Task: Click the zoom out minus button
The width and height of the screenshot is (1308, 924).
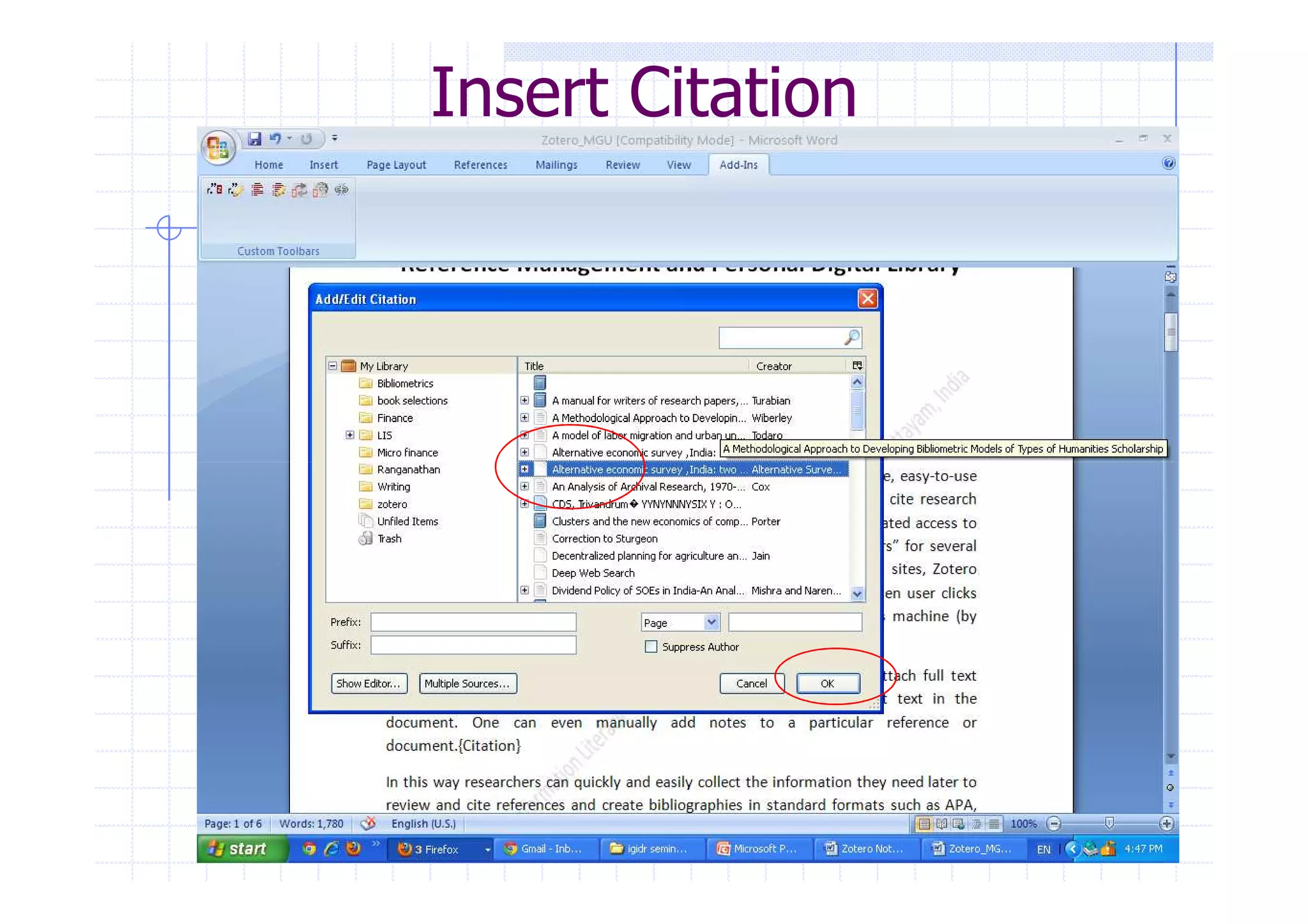Action: pyautogui.click(x=1054, y=824)
